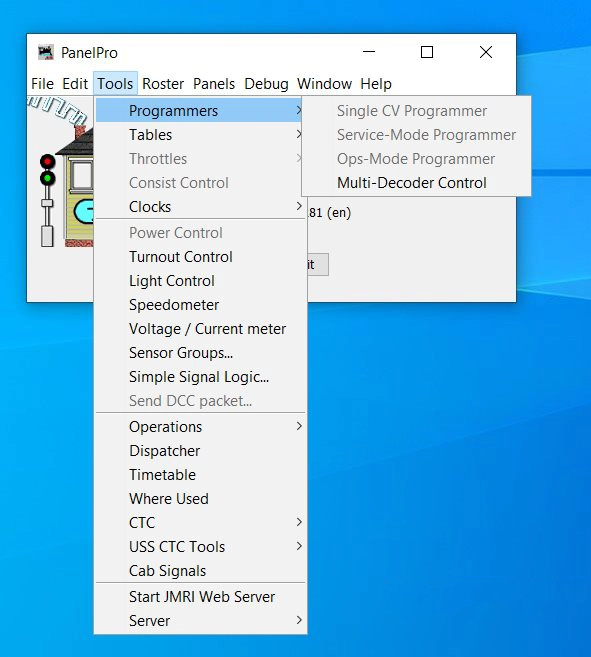Start JMRI Web Server

[200, 597]
